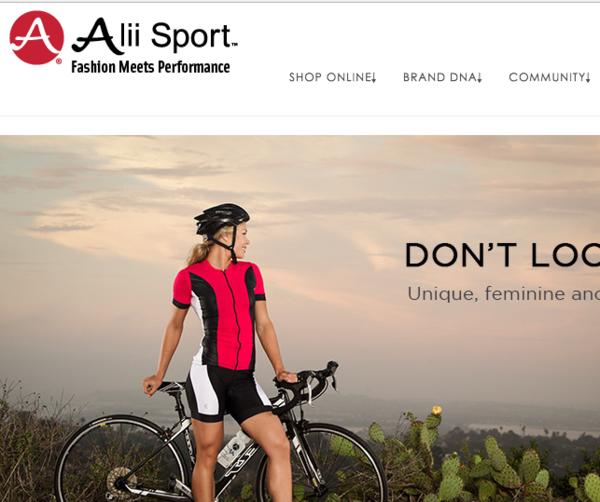The width and height of the screenshot is (600, 502).
Task: Click the black and white cycling shorts
Action: pos(226,392)
